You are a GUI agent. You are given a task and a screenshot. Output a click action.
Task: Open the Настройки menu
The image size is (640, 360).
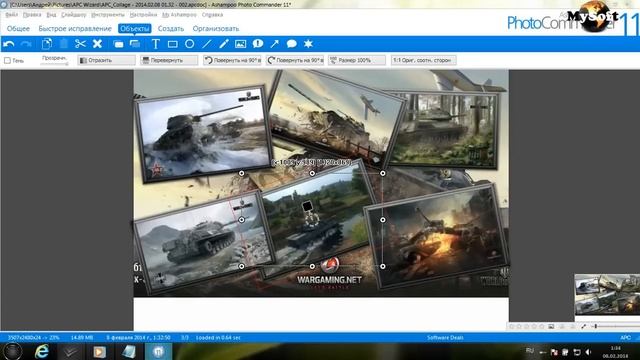pyautogui.click(x=143, y=15)
